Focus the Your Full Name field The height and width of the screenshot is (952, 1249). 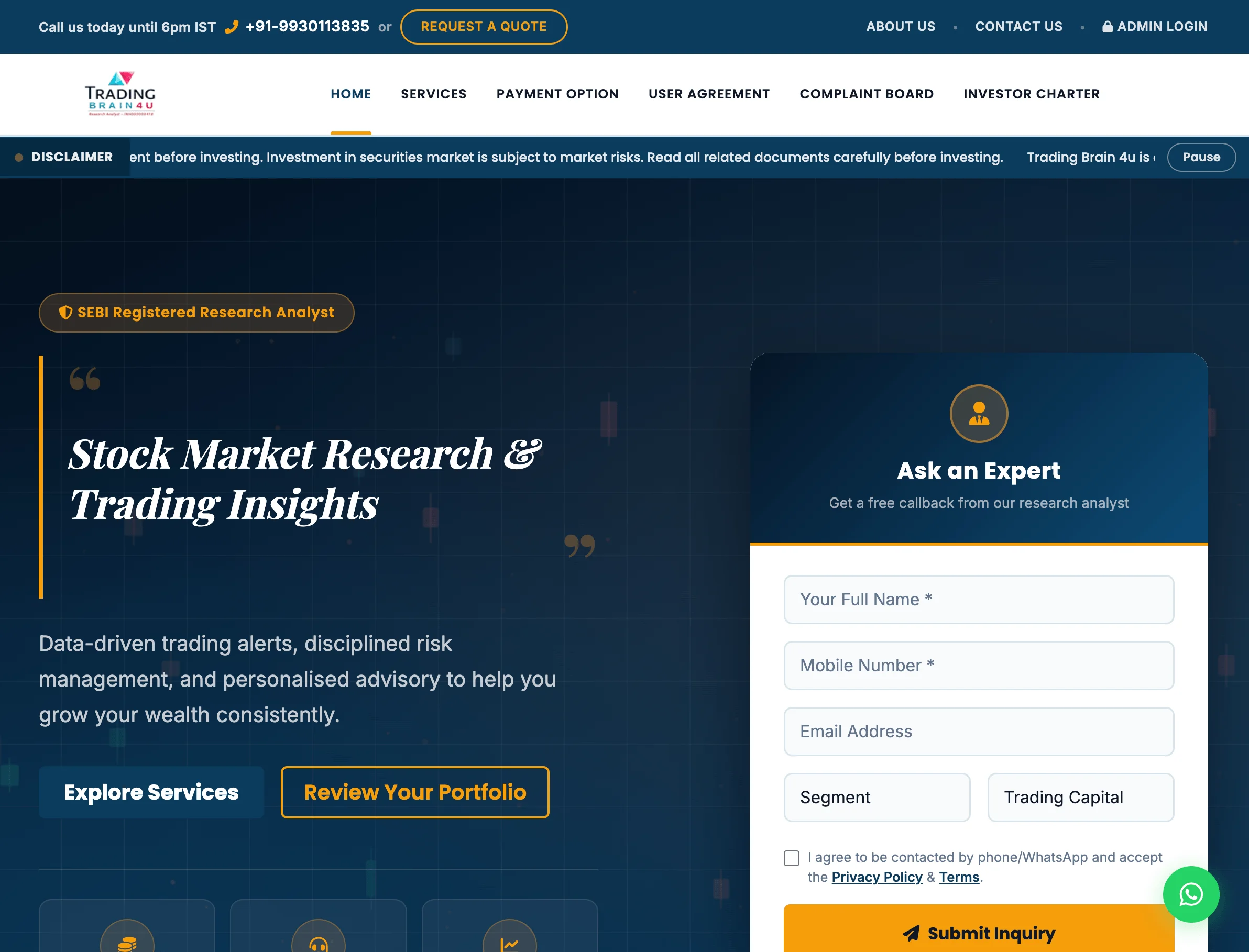tap(979, 600)
